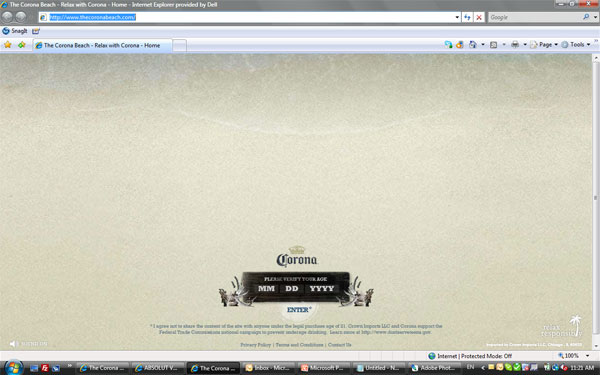Viewport: 600px width, 375px height.
Task: Open the Privacy Policy link
Action: pyautogui.click(x=255, y=345)
